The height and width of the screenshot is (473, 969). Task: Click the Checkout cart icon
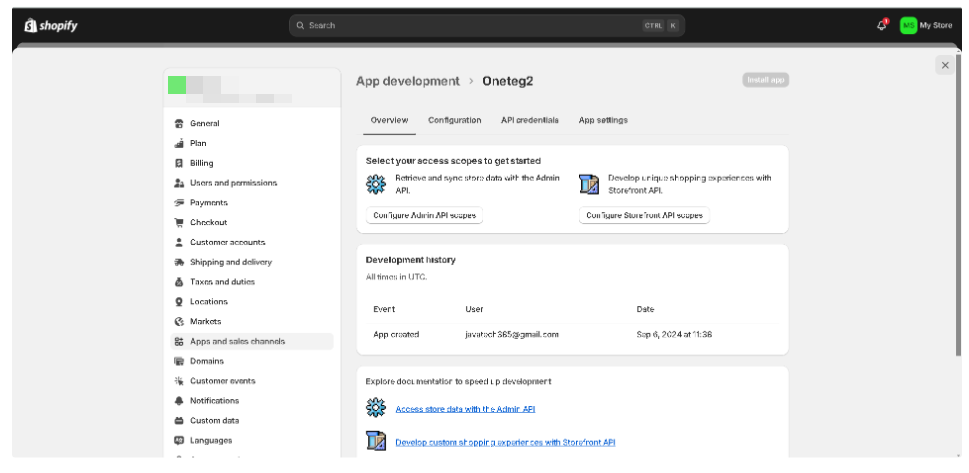tap(179, 223)
